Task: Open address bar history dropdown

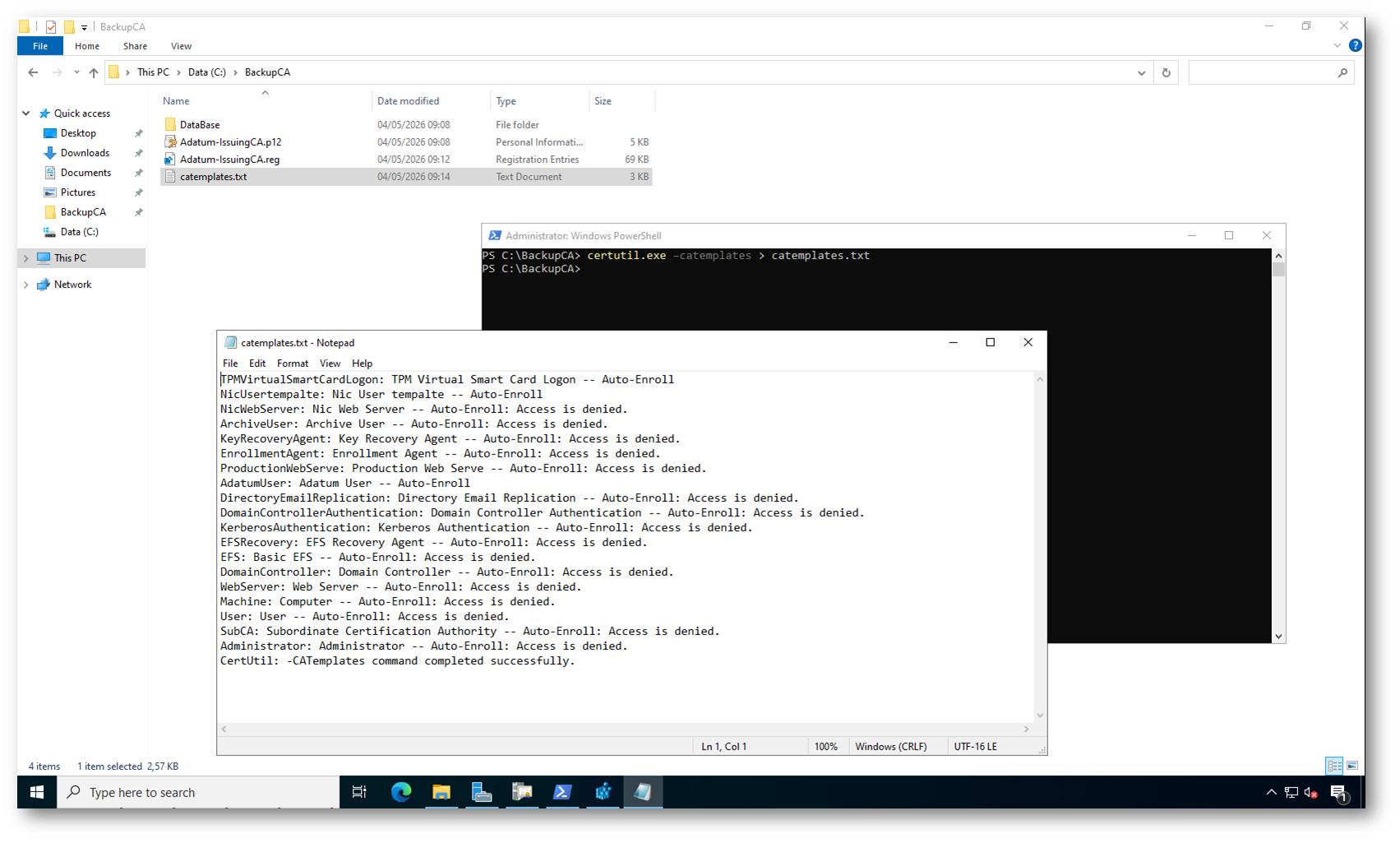Action: coord(1141,72)
